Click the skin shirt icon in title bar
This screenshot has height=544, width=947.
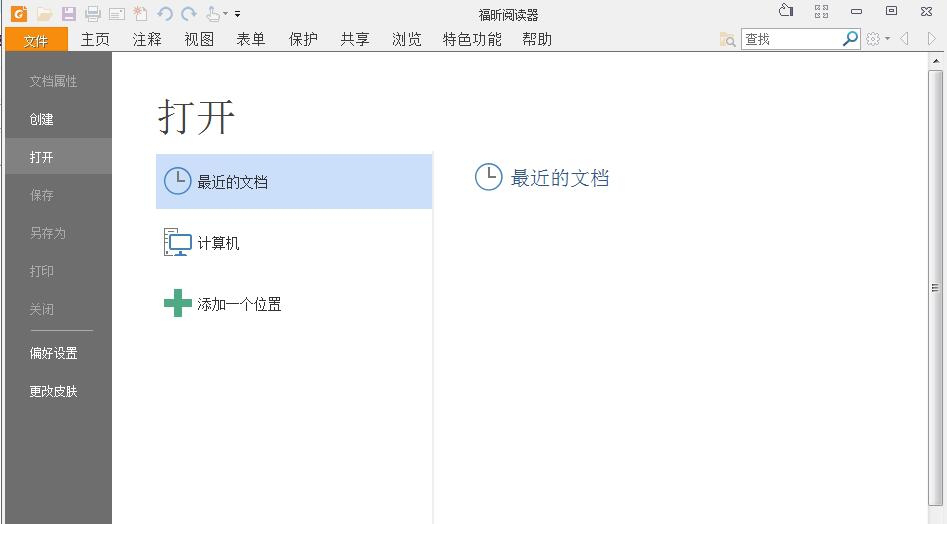tap(786, 10)
